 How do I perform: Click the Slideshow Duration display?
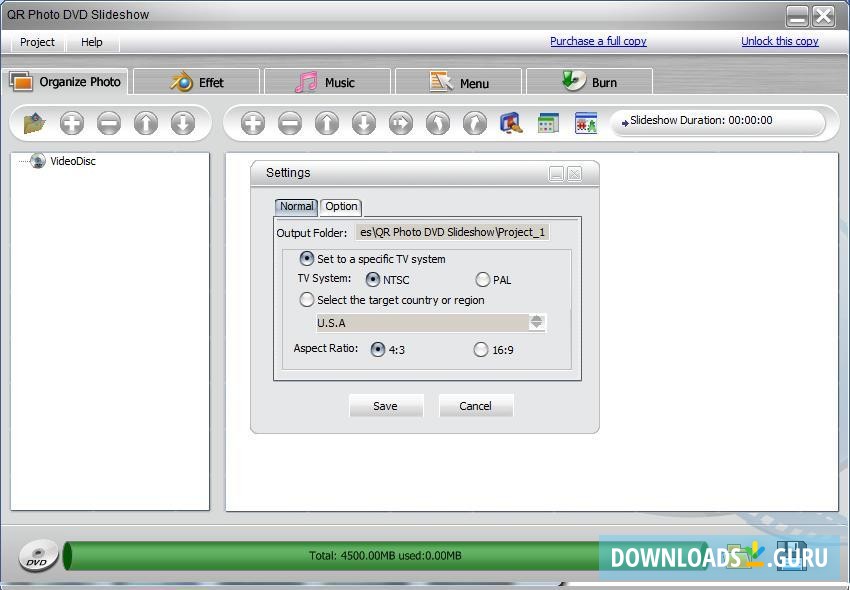(x=718, y=123)
